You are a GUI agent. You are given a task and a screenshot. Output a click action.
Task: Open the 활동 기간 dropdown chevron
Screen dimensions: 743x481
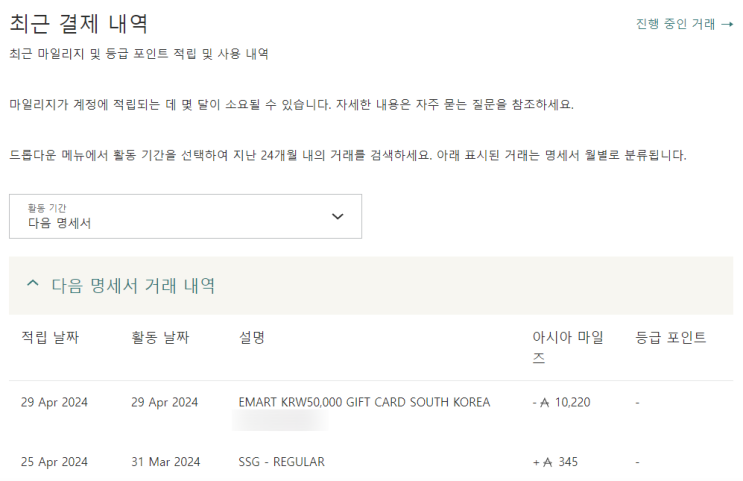[x=337, y=216]
